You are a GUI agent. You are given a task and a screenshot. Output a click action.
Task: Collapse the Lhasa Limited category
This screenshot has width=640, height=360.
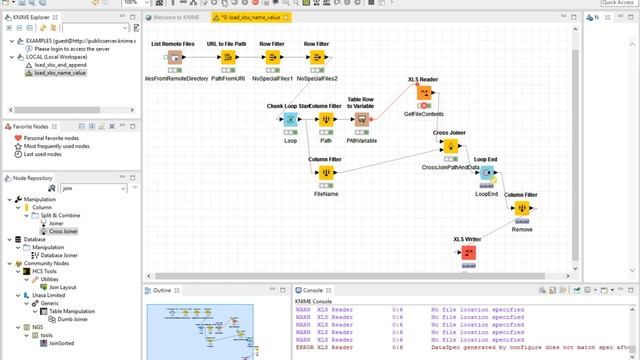(x=18, y=295)
